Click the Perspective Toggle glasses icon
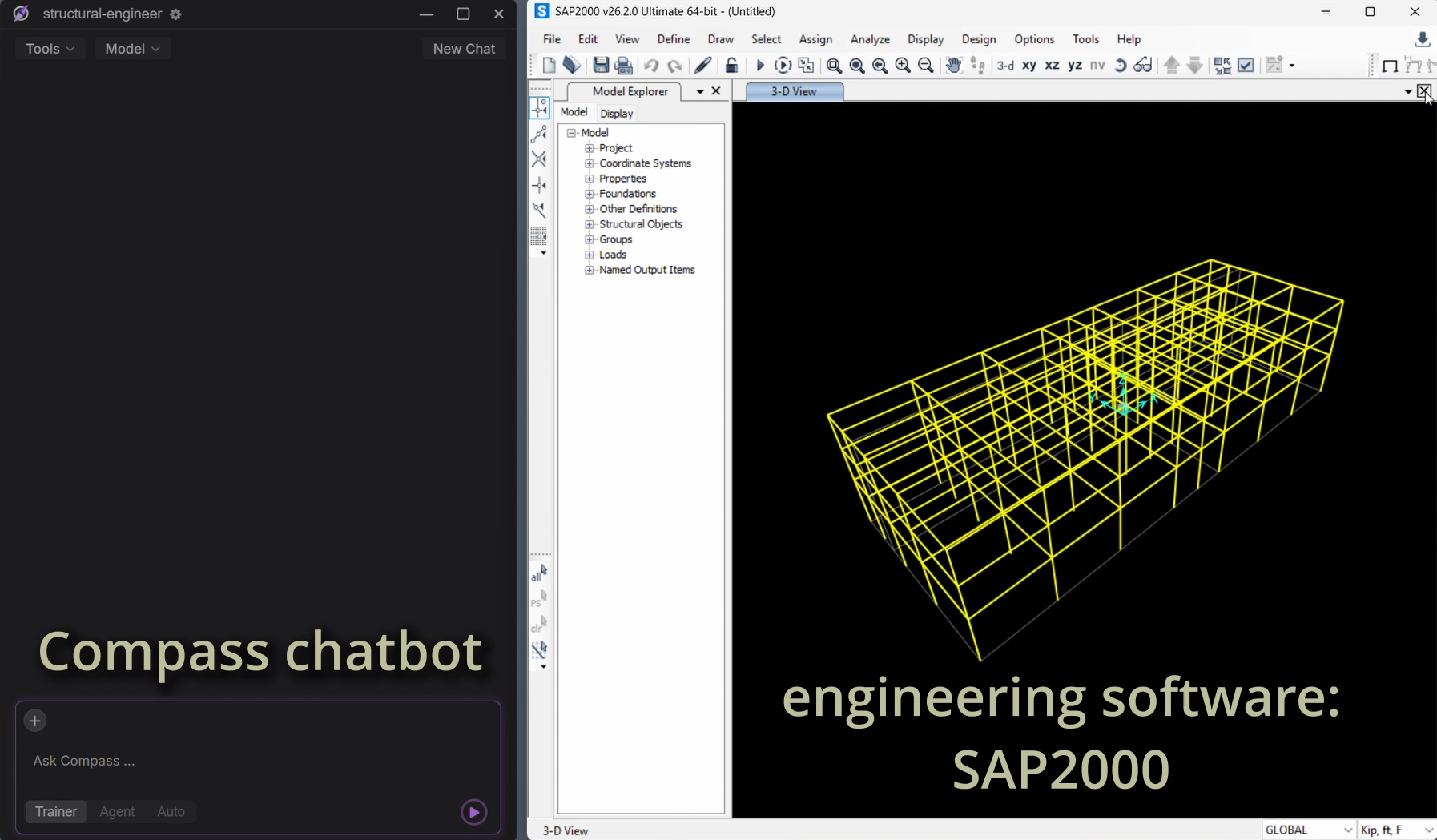Screen dimensions: 1437x840 coord(1144,66)
